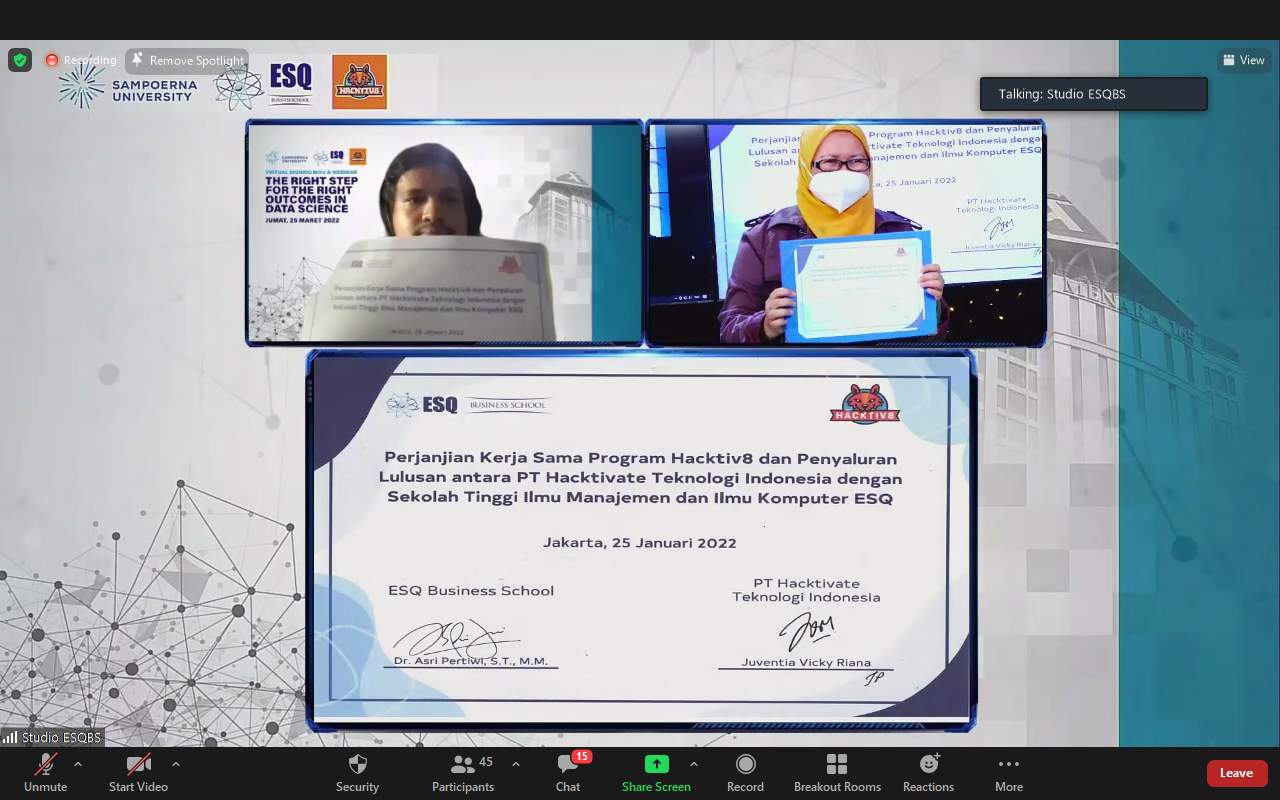
Task: Click the green Share Screen icon
Action: (656, 764)
